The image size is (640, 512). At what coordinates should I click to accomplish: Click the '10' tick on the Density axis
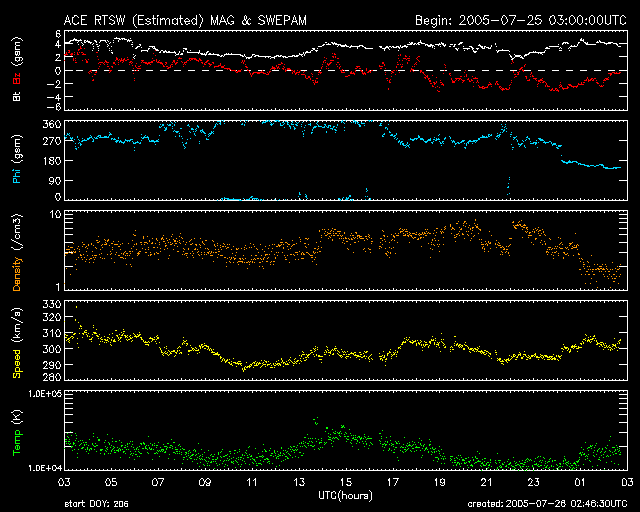pos(56,214)
